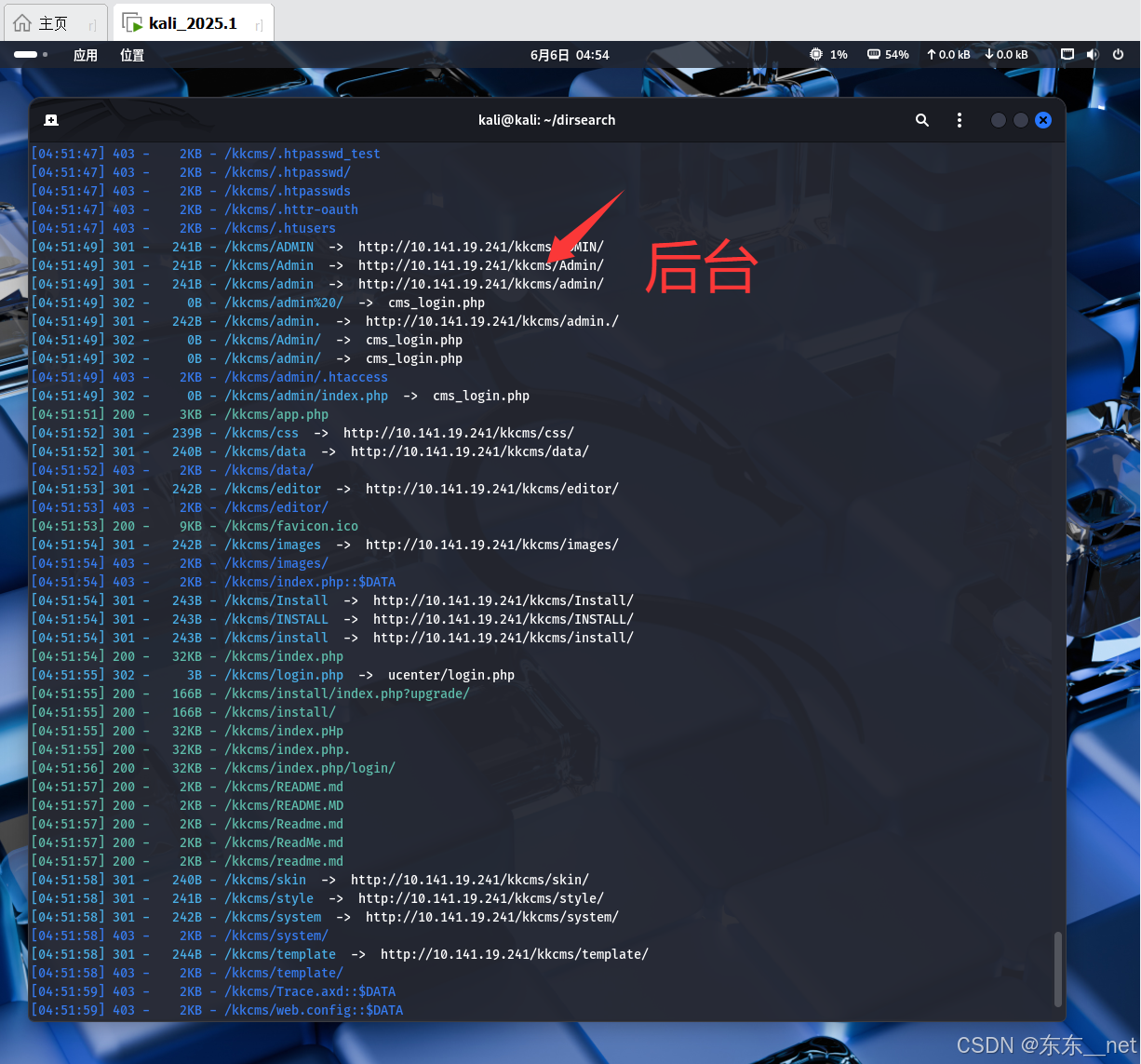Click the /kkcms/system/ path
The height and width of the screenshot is (1064, 1141).
coord(276,936)
